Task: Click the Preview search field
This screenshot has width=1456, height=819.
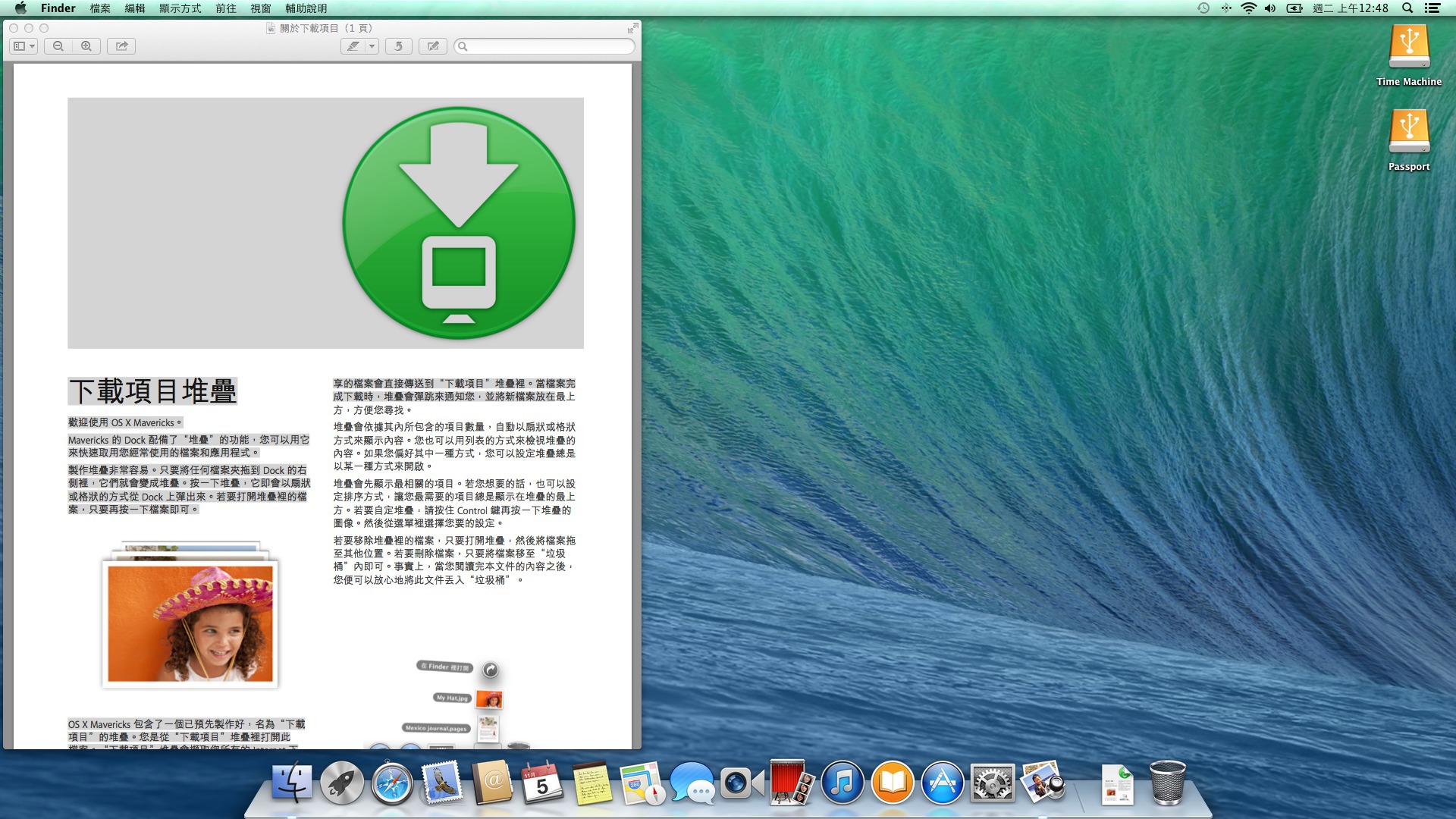Action: [x=546, y=46]
